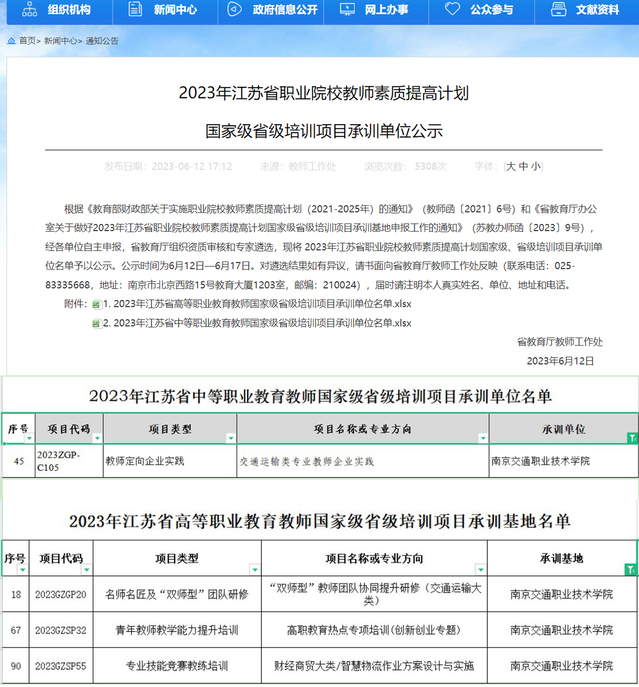The image size is (639, 687).
Task: Click the 网上办事 computer icon
Action: tap(346, 11)
